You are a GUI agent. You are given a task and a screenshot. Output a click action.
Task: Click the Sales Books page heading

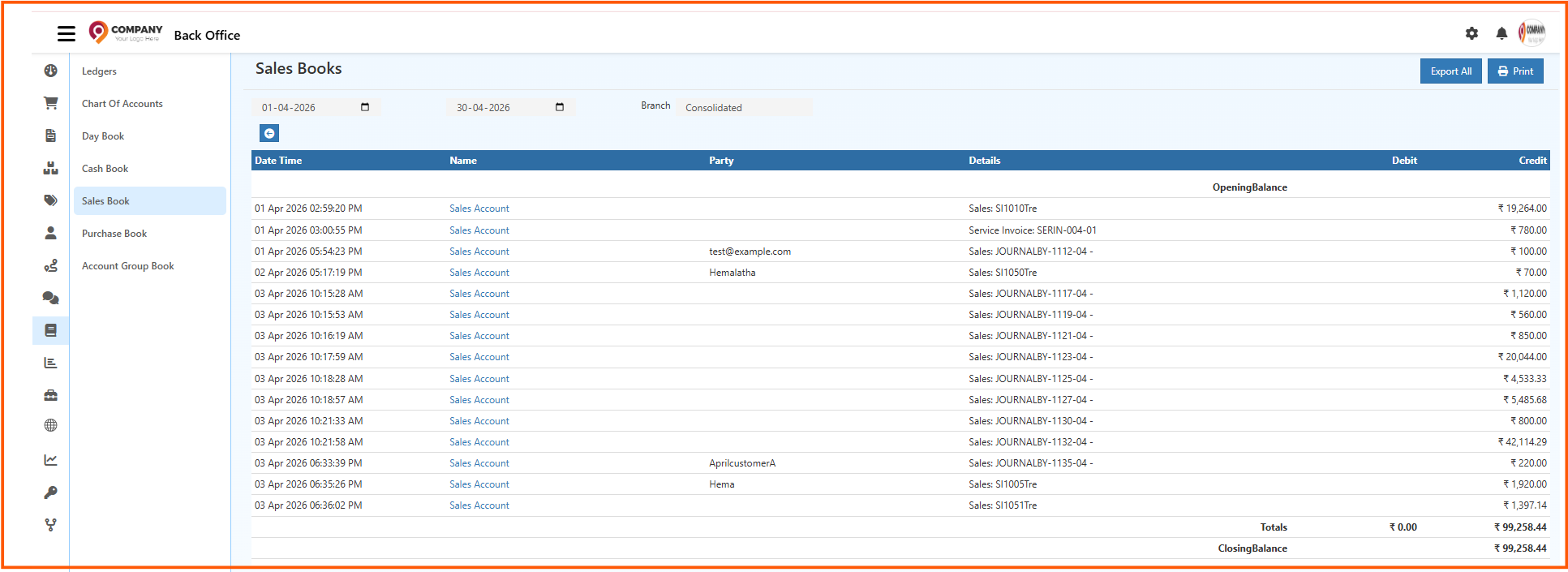299,69
